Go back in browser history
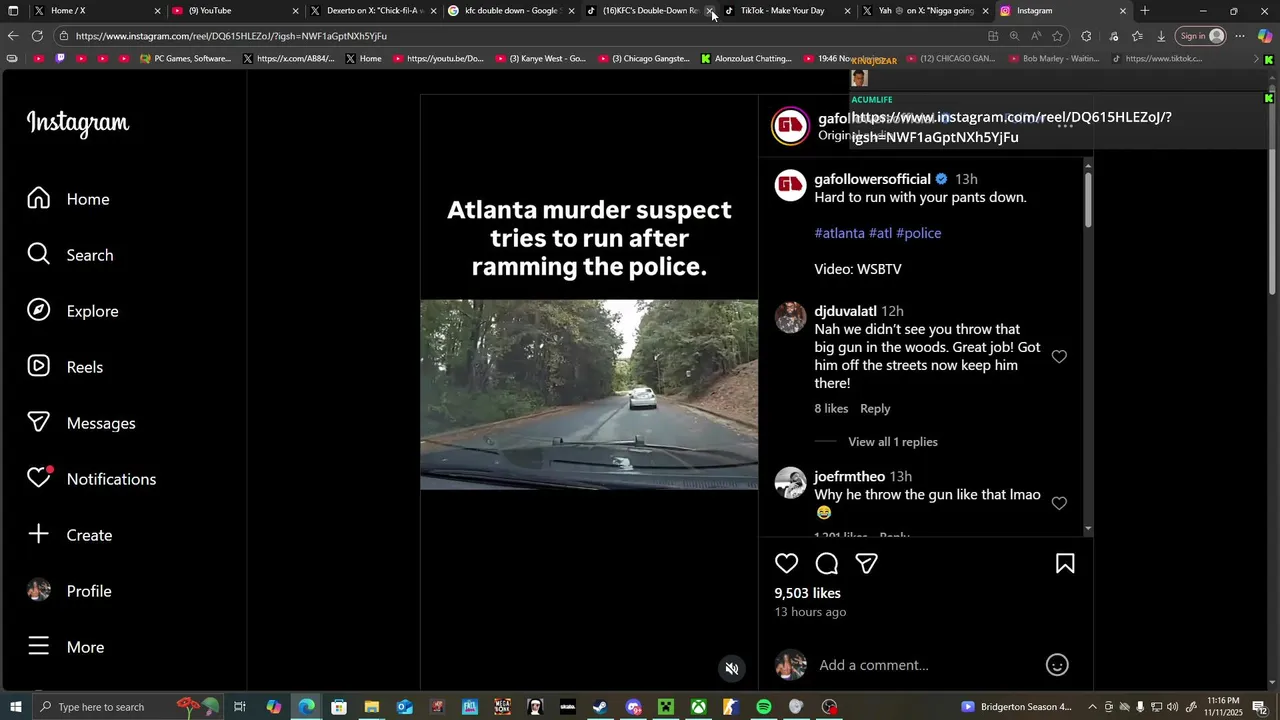 point(12,36)
